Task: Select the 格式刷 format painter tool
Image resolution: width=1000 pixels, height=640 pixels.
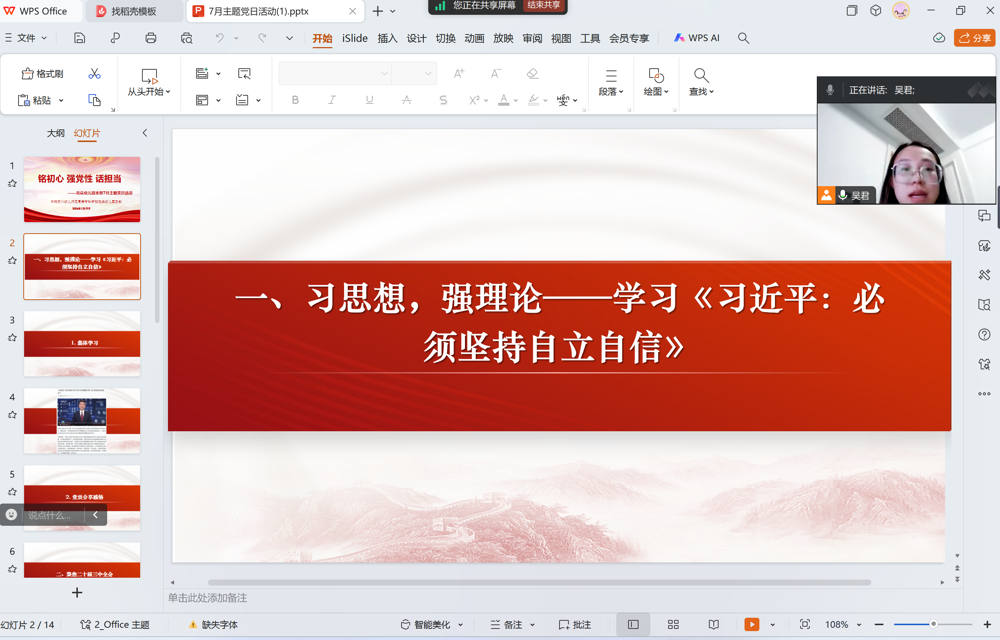Action: pyautogui.click(x=44, y=73)
